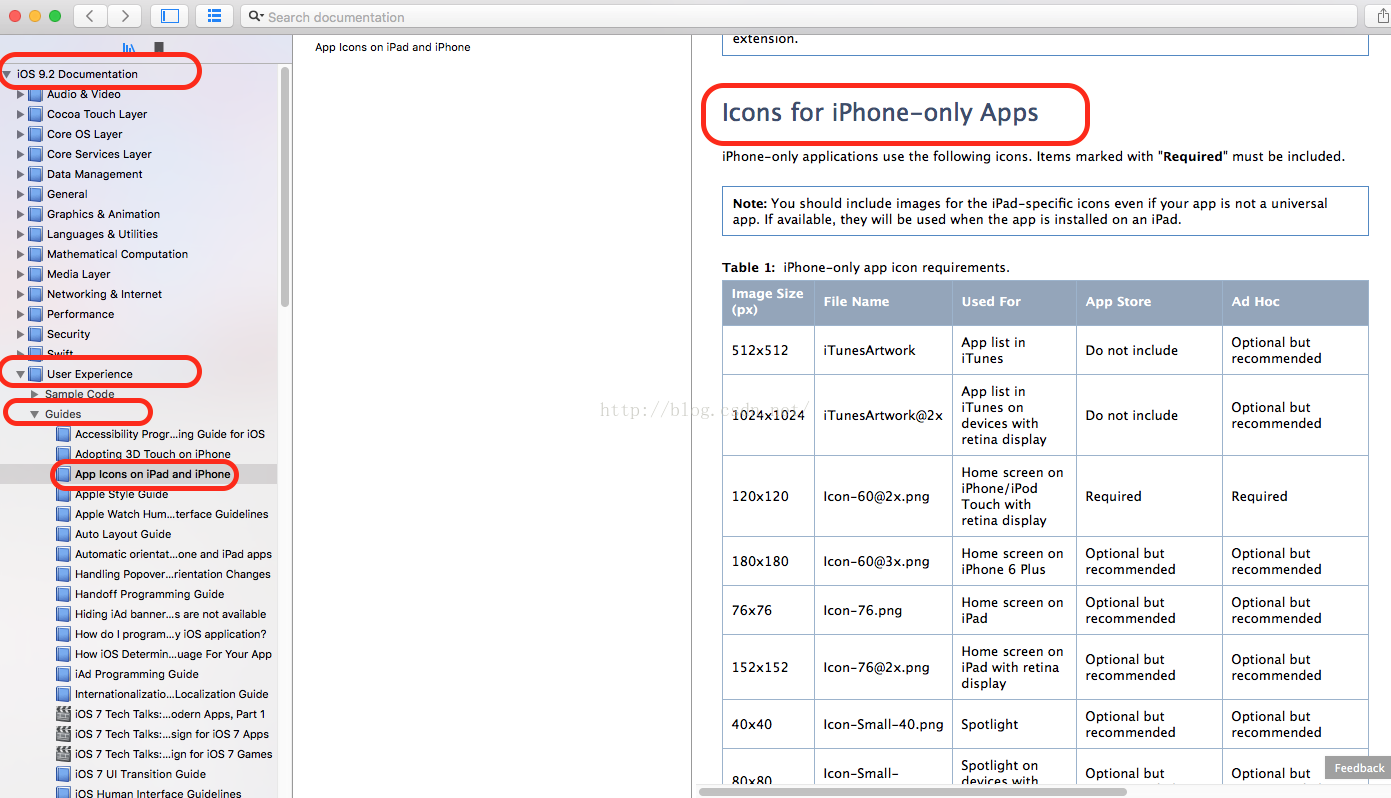Click the document icon beside iOS 7 UI Transition Guide

click(64, 774)
